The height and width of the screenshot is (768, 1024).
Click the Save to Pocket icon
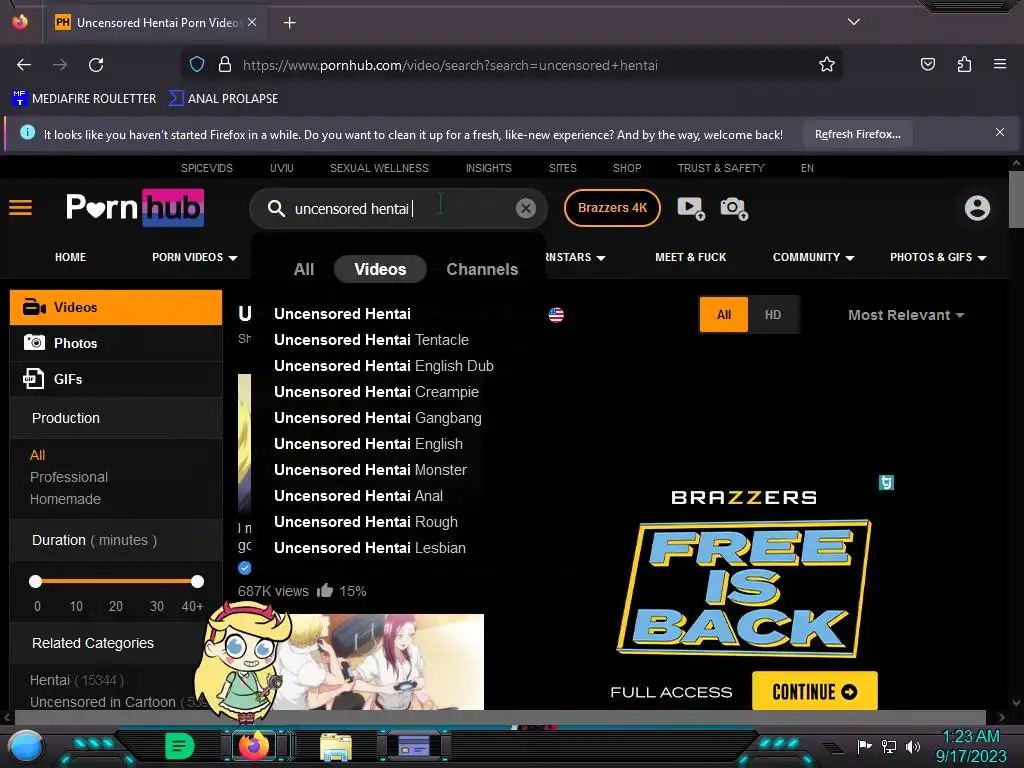coord(927,64)
